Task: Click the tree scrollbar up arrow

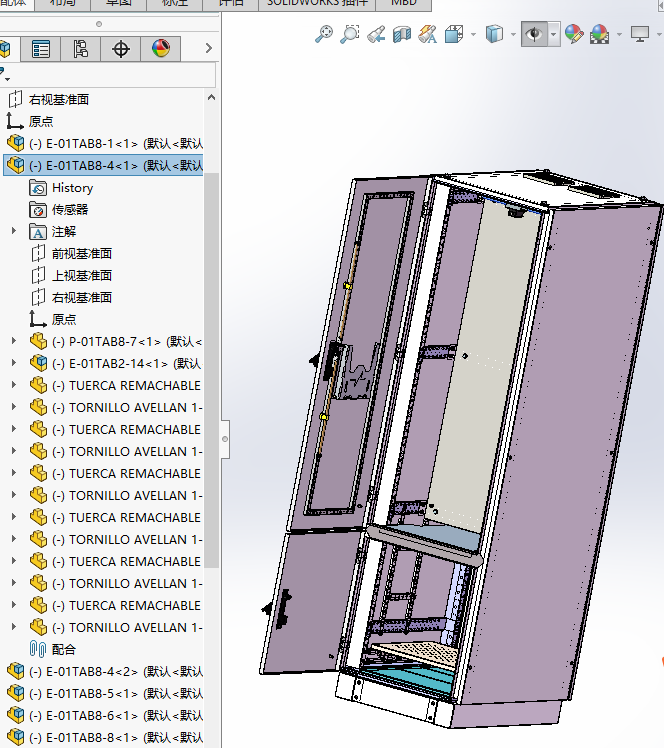Action: (211, 97)
